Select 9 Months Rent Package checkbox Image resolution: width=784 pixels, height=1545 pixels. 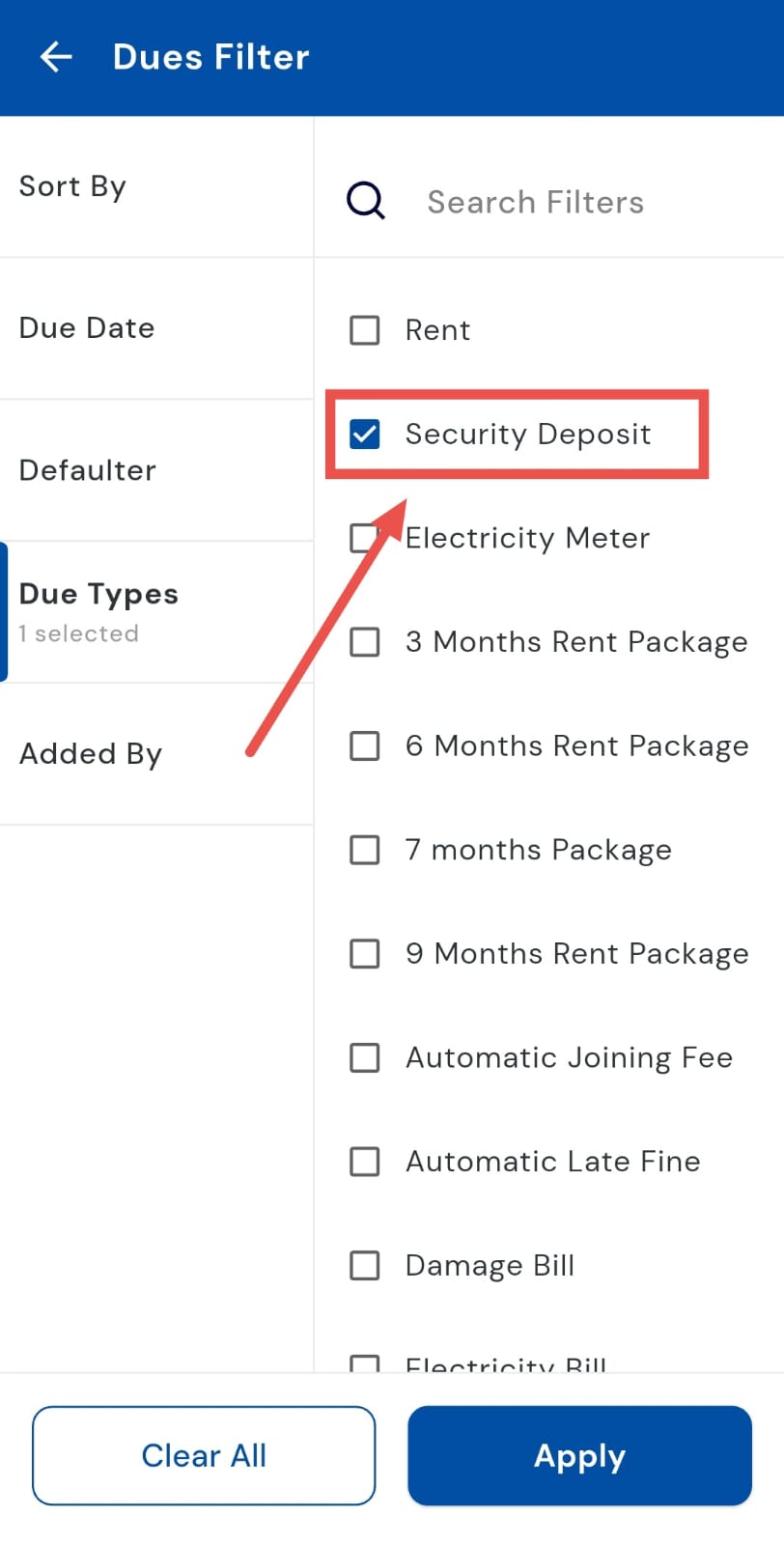pos(365,954)
